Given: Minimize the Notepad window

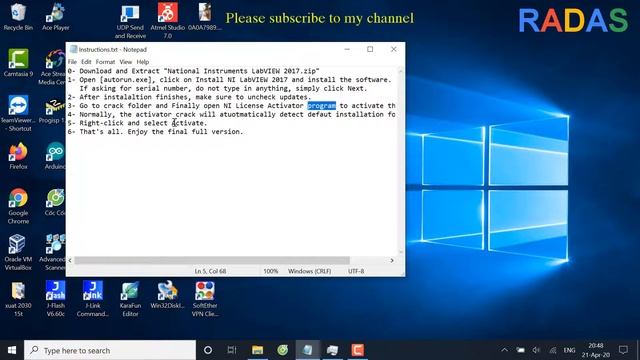Looking at the screenshot, I should (x=347, y=49).
